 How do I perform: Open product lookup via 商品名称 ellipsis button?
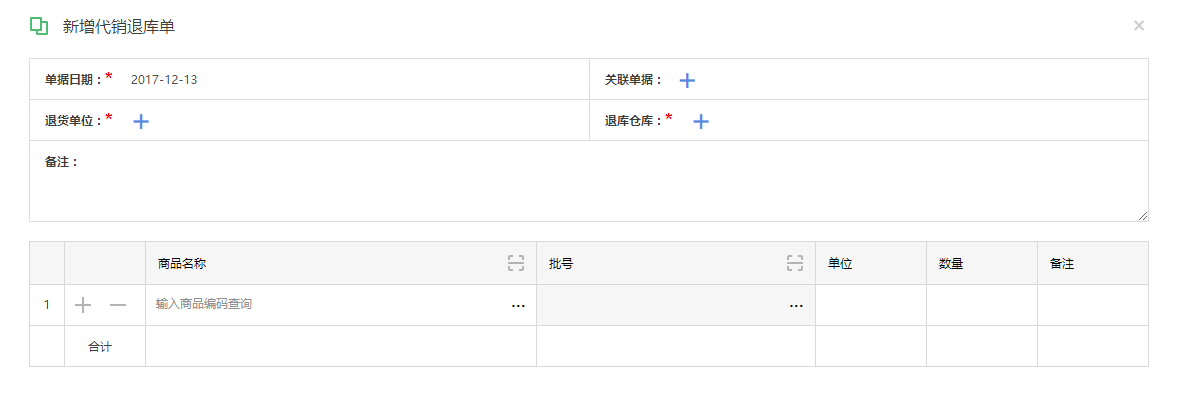(x=518, y=306)
